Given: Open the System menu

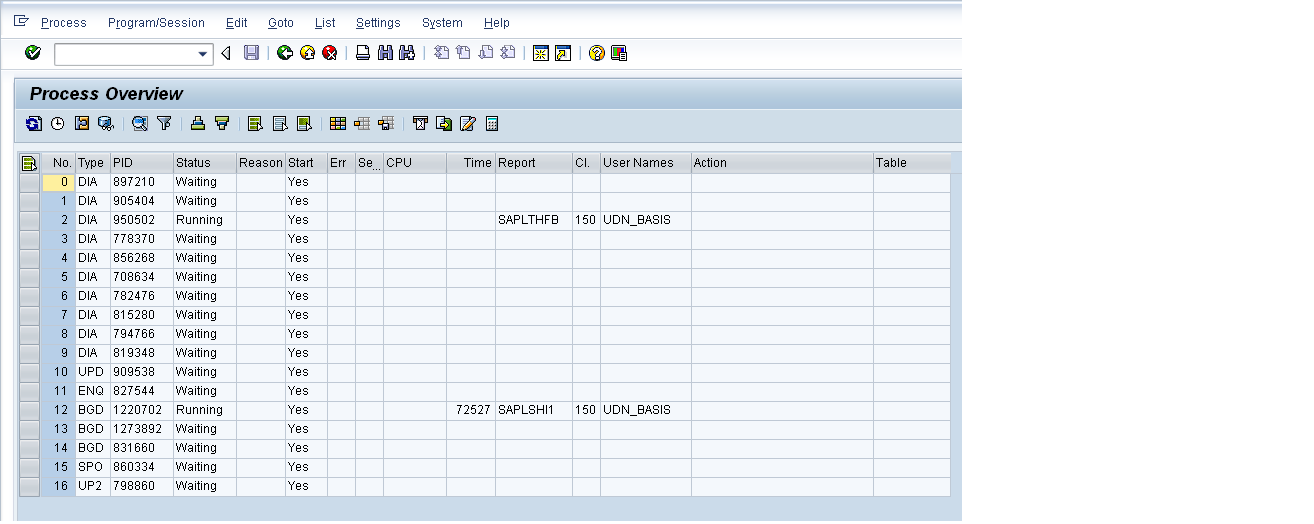Looking at the screenshot, I should coord(442,22).
